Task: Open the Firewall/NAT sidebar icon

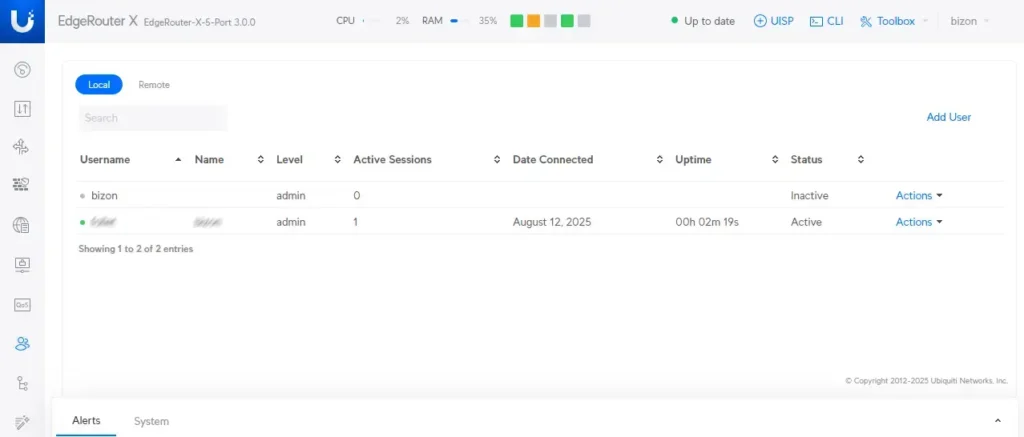Action: [x=22, y=186]
